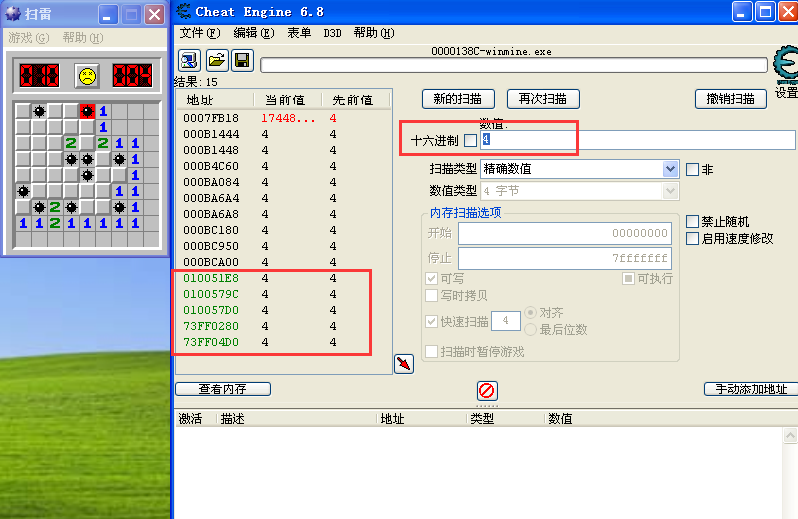The width and height of the screenshot is (798, 519).
Task: Add selected address with red arrow icon
Action: coord(404,364)
